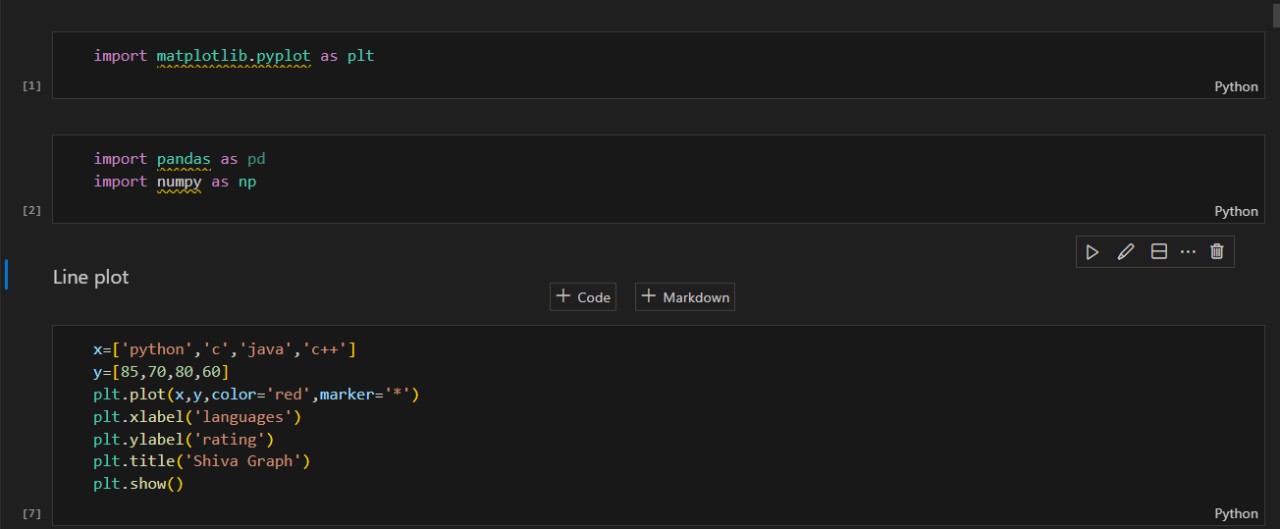Viewport: 1280px width, 529px height.
Task: Change language mode of matplotlib import cell
Action: (1236, 87)
